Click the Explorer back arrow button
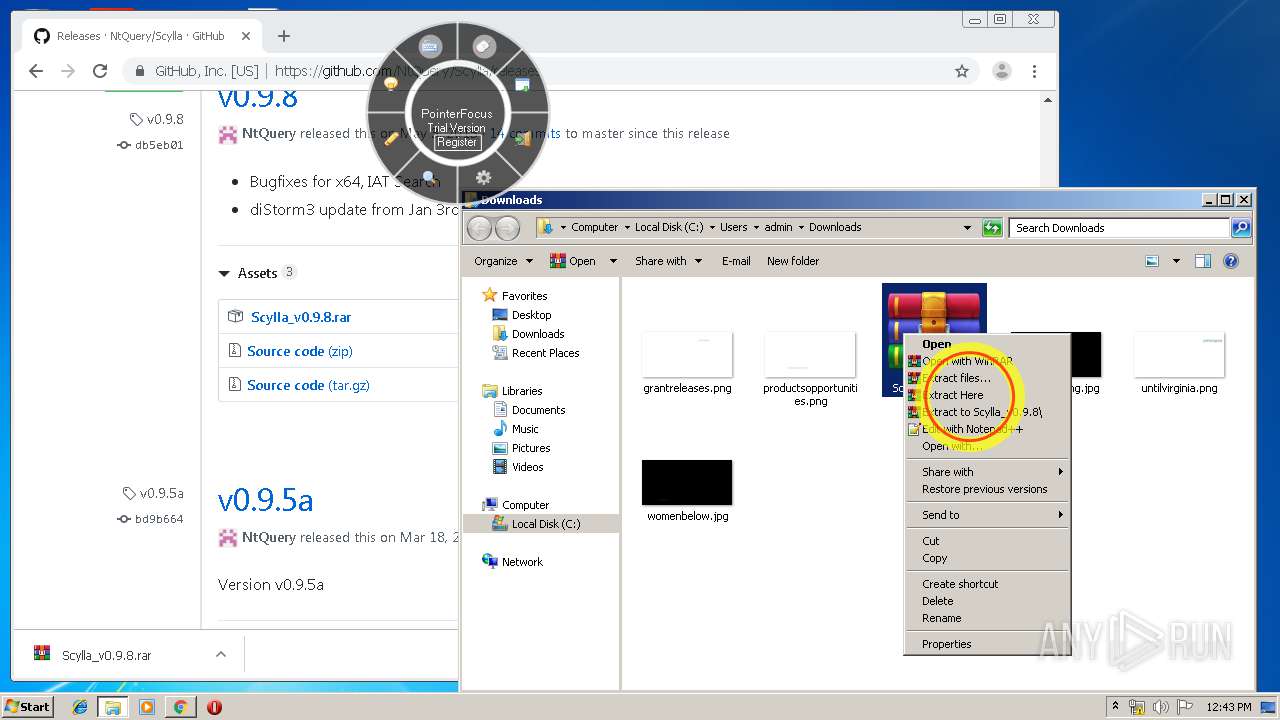1280x720 pixels. (x=480, y=228)
